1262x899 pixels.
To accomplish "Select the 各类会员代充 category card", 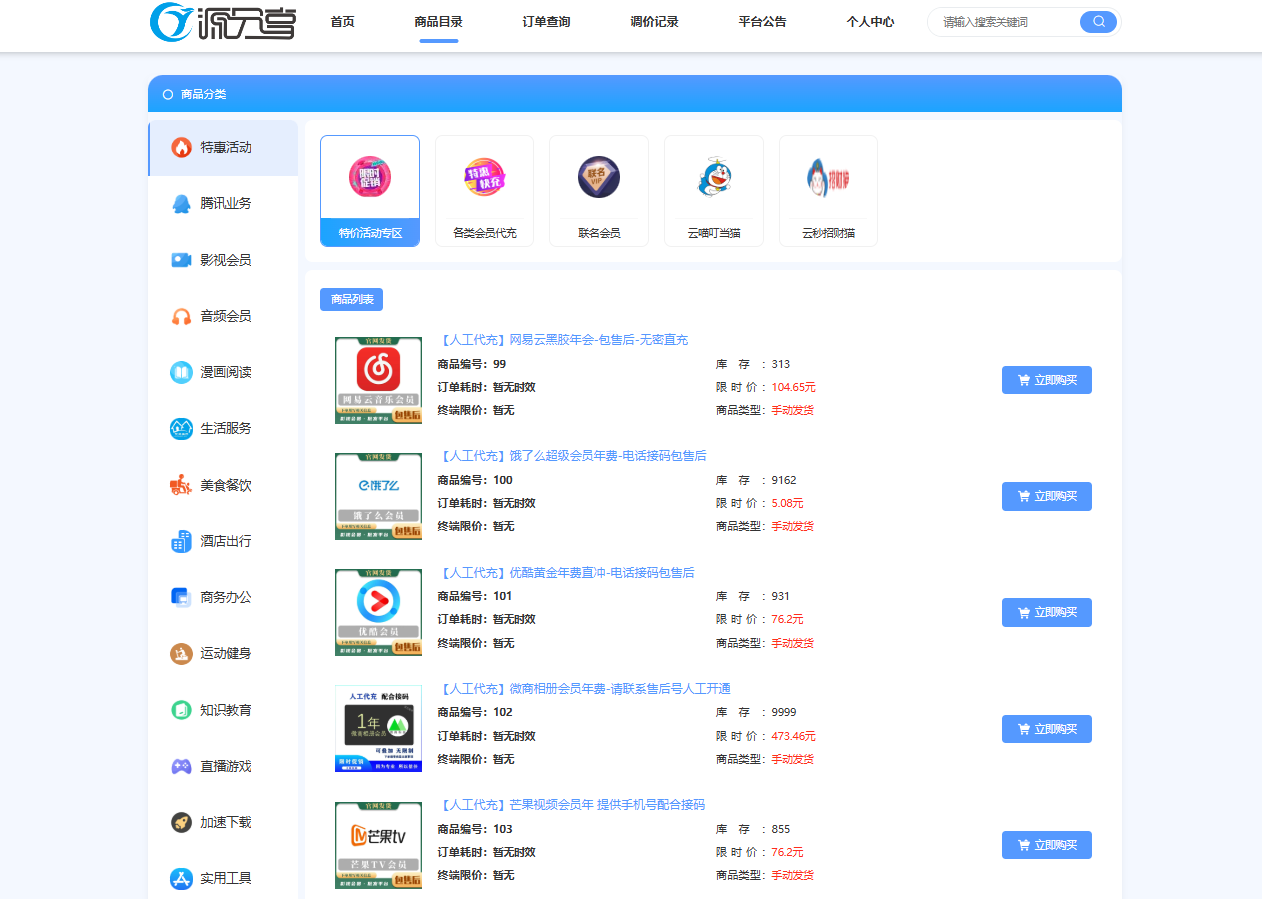I will pyautogui.click(x=484, y=190).
